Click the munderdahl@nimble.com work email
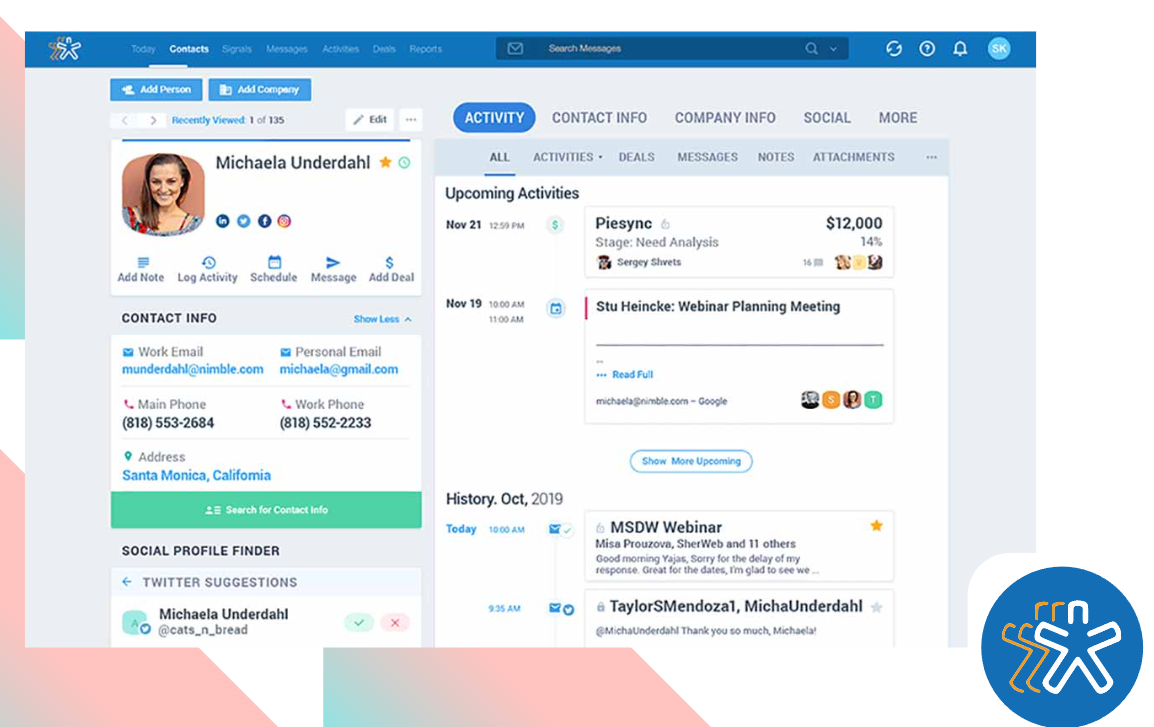1154x727 pixels. pyautogui.click(x=193, y=369)
